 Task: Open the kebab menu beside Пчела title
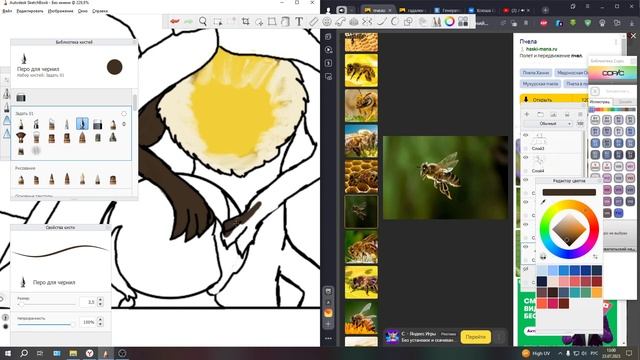pyautogui.click(x=616, y=42)
